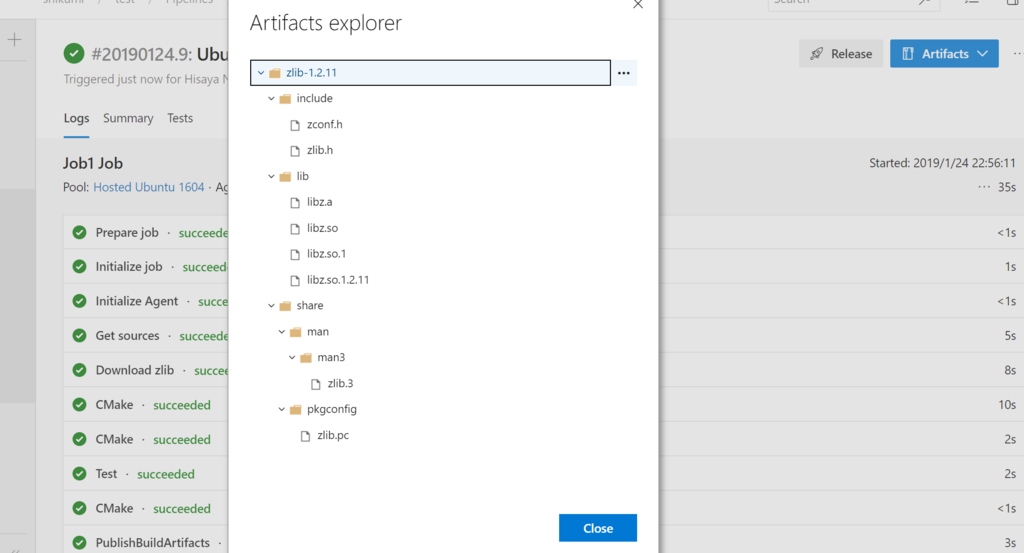This screenshot has height=553, width=1024.
Task: Select the libz.so.1 file
Action: (x=327, y=254)
